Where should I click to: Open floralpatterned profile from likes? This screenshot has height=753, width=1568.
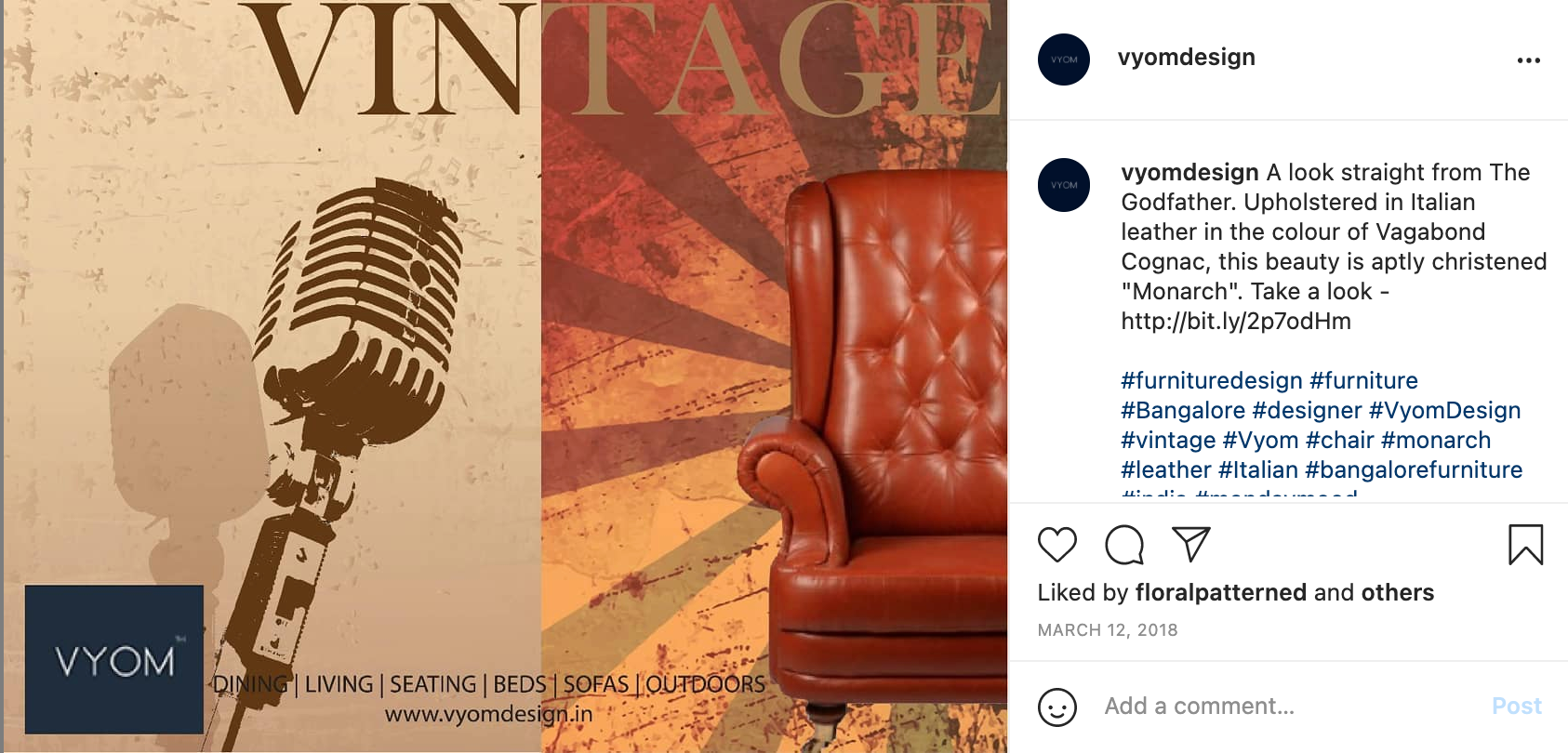pyautogui.click(x=1220, y=593)
